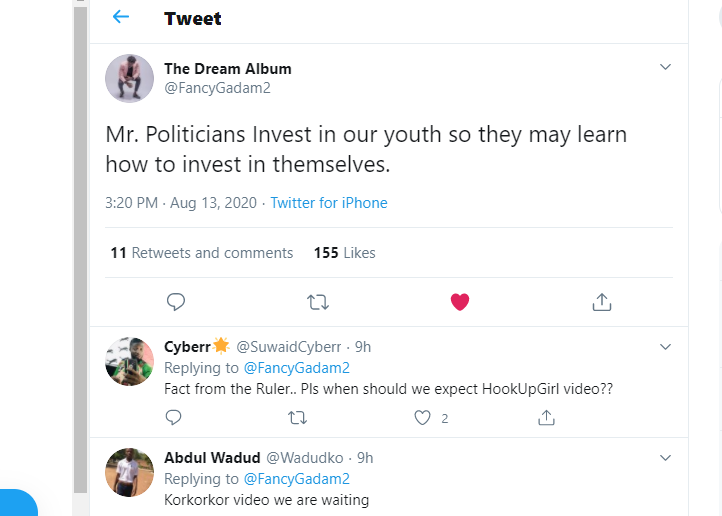This screenshot has width=722, height=516.
Task: Retweet Cyberr's reply
Action: tap(297, 418)
